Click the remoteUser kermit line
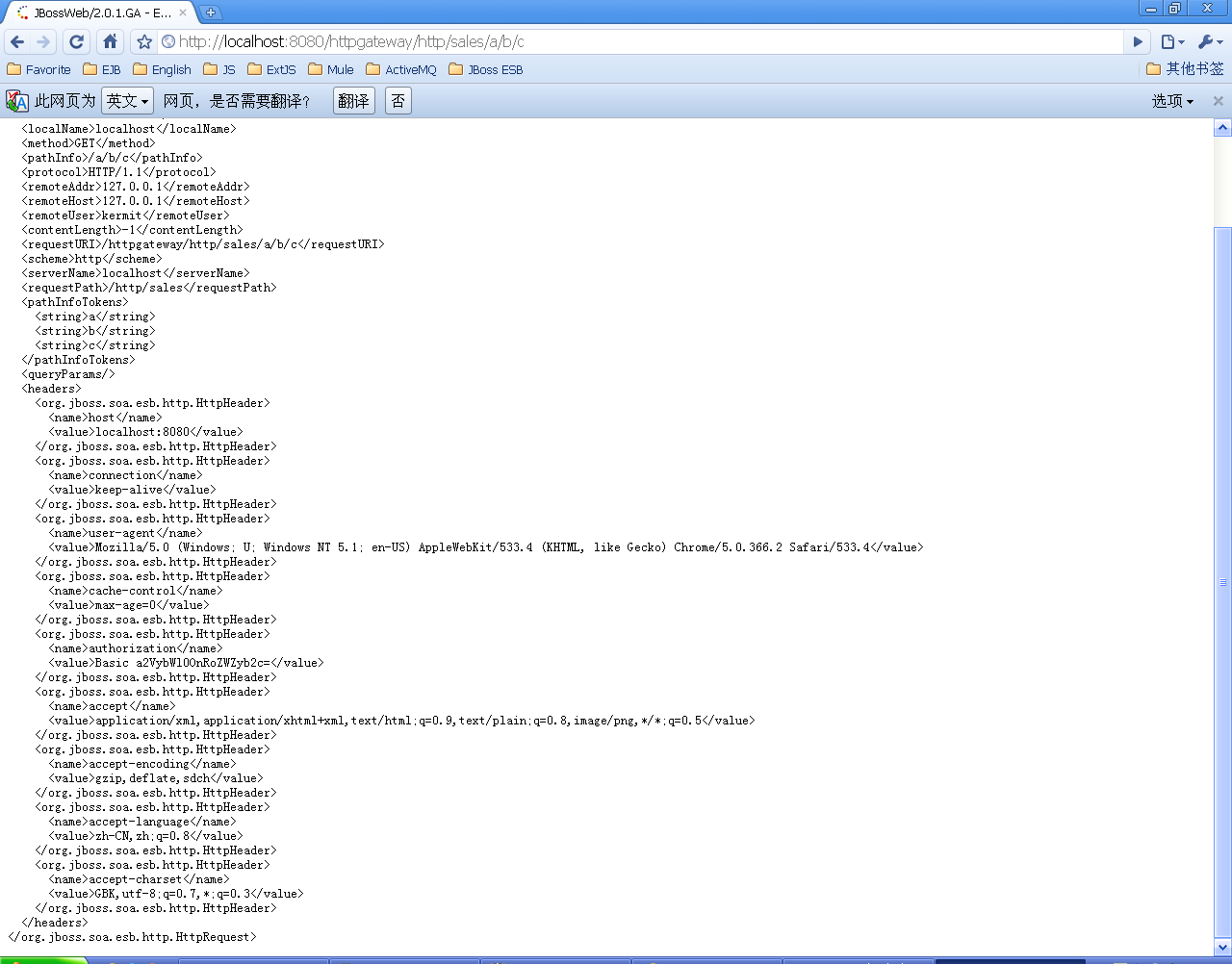The width and height of the screenshot is (1232, 964). 125,216
